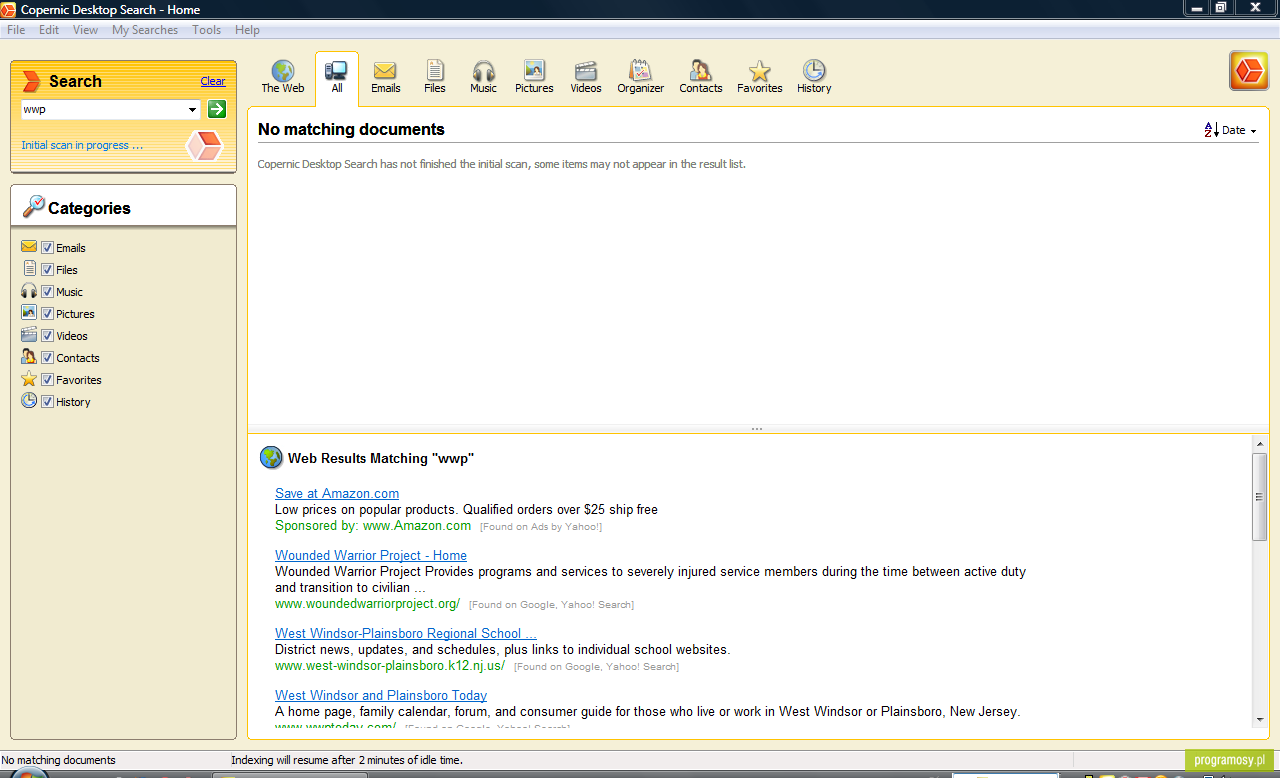Toggle the Pictures category checkbox
This screenshot has width=1280, height=778.
pyautogui.click(x=47, y=313)
